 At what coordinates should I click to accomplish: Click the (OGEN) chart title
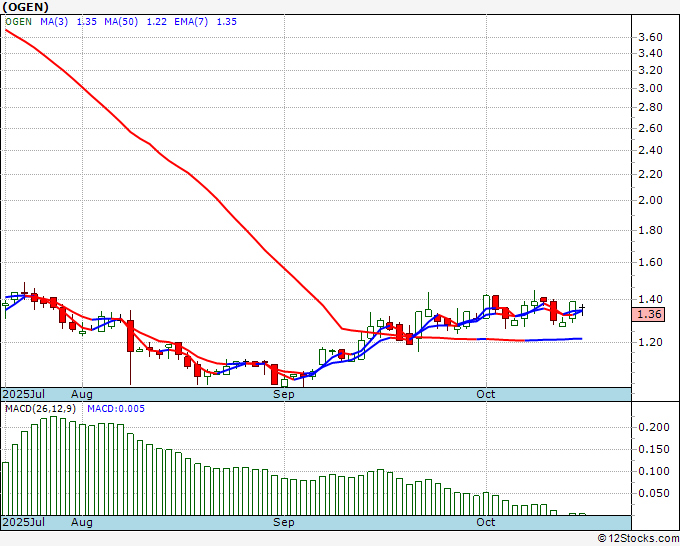(26, 7)
